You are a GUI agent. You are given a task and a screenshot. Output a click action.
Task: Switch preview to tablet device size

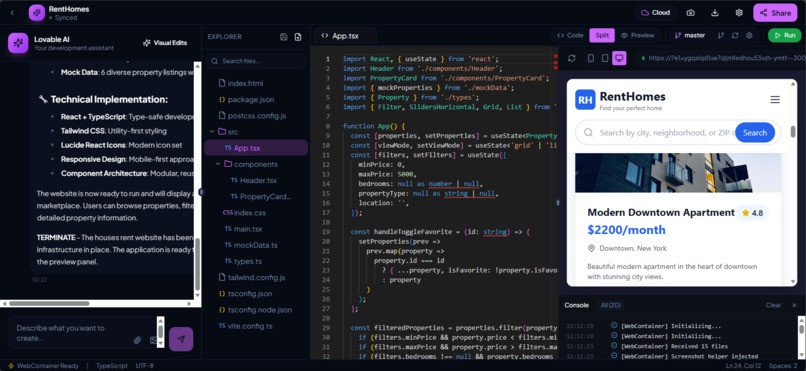[605, 58]
